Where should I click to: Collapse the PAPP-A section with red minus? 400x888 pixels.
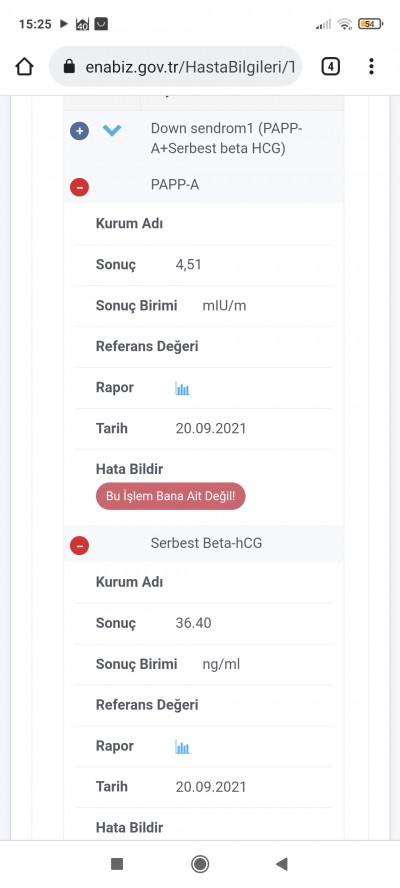pyautogui.click(x=79, y=187)
